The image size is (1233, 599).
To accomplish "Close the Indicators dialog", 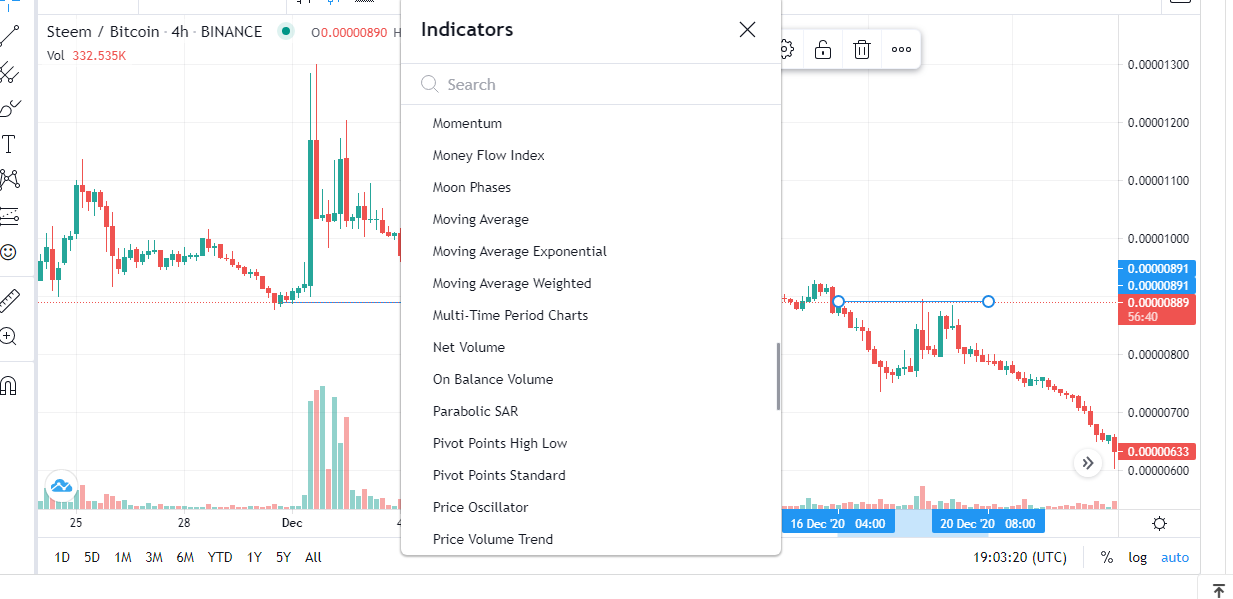I will 747,30.
